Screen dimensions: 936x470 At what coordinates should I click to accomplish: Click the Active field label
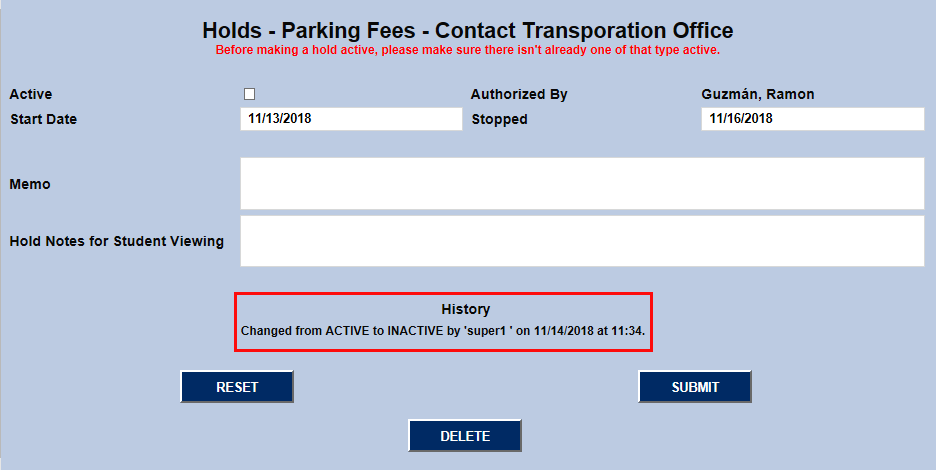click(31, 94)
